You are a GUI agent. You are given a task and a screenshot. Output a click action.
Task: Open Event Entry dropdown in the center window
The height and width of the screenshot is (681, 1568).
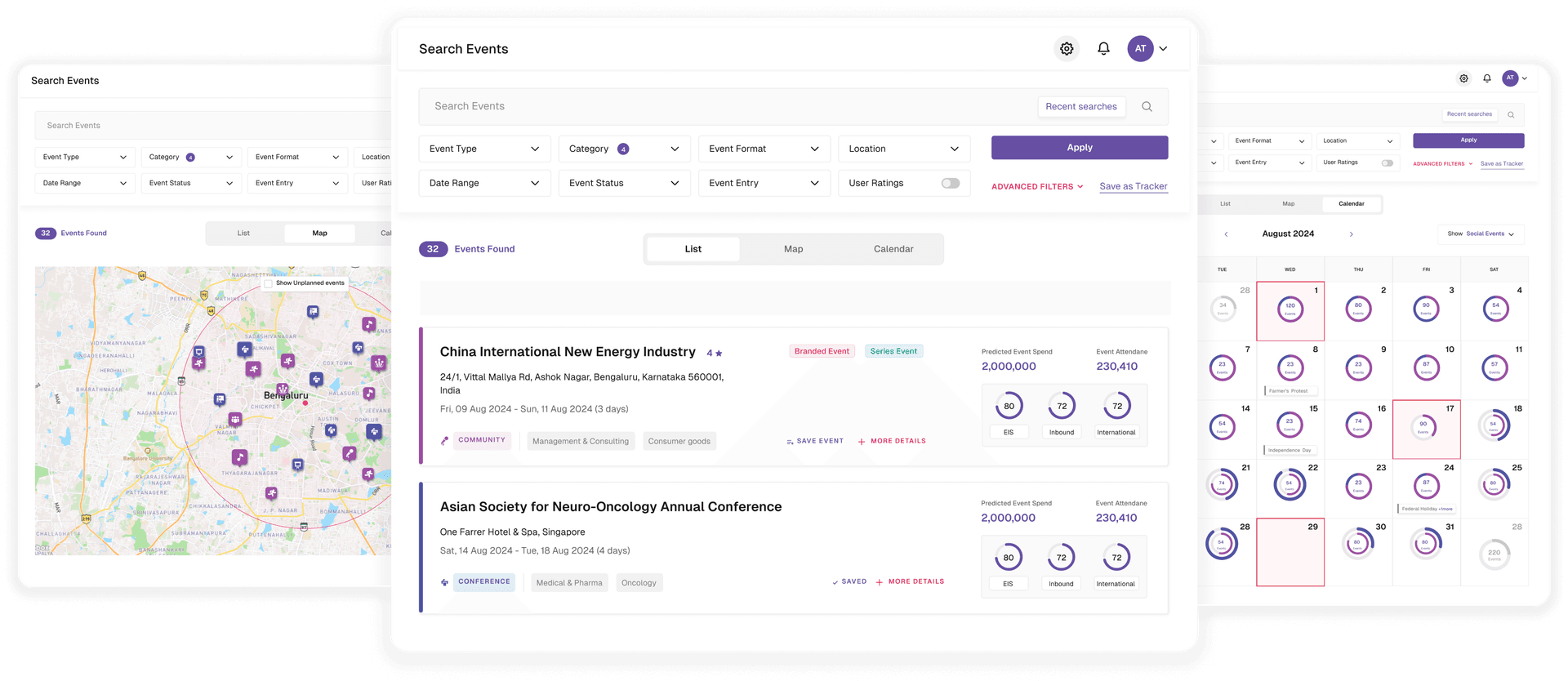click(x=764, y=183)
